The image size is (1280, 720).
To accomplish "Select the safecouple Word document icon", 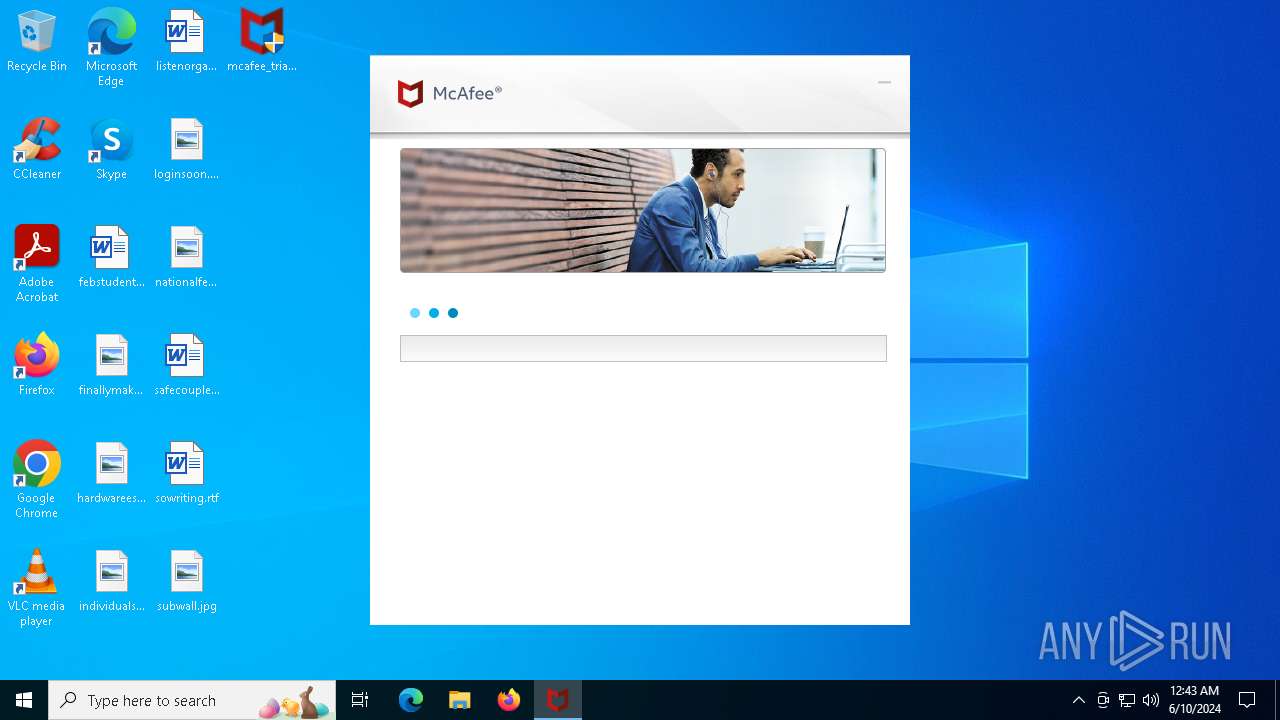I will 186,366.
